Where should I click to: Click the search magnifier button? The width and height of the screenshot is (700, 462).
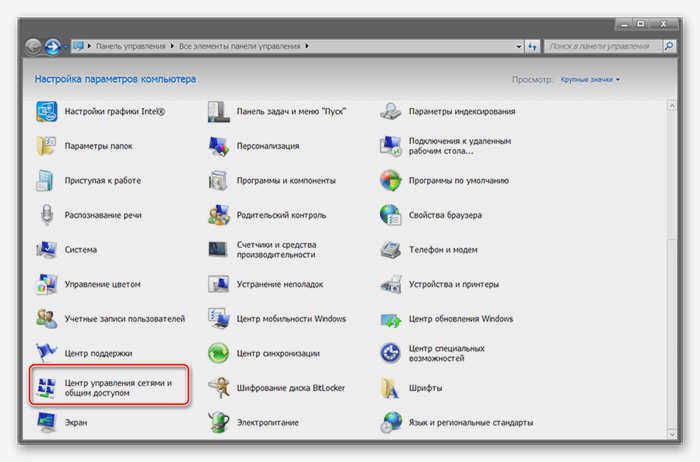click(669, 46)
